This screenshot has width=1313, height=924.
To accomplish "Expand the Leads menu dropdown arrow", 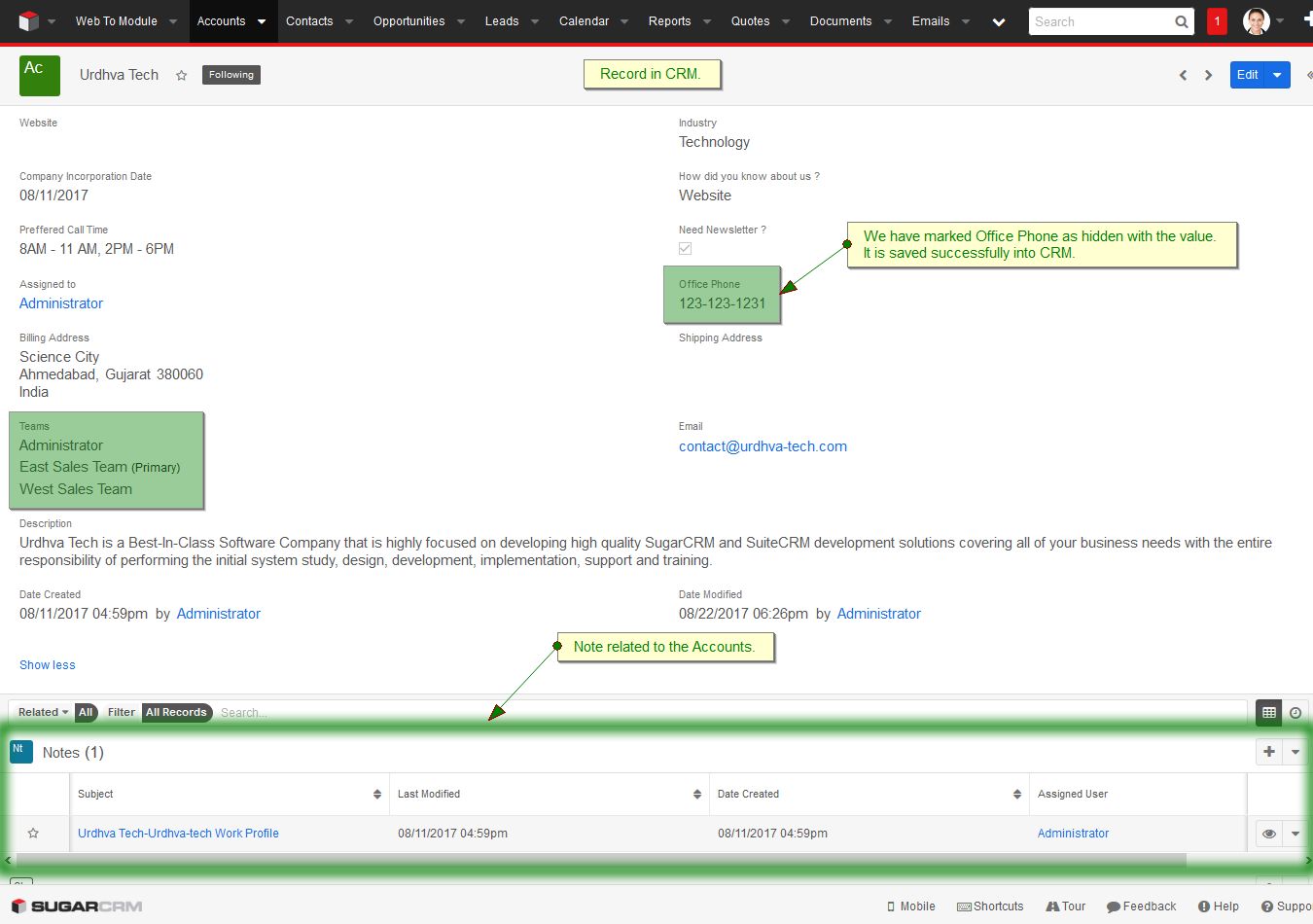I will coord(535,21).
